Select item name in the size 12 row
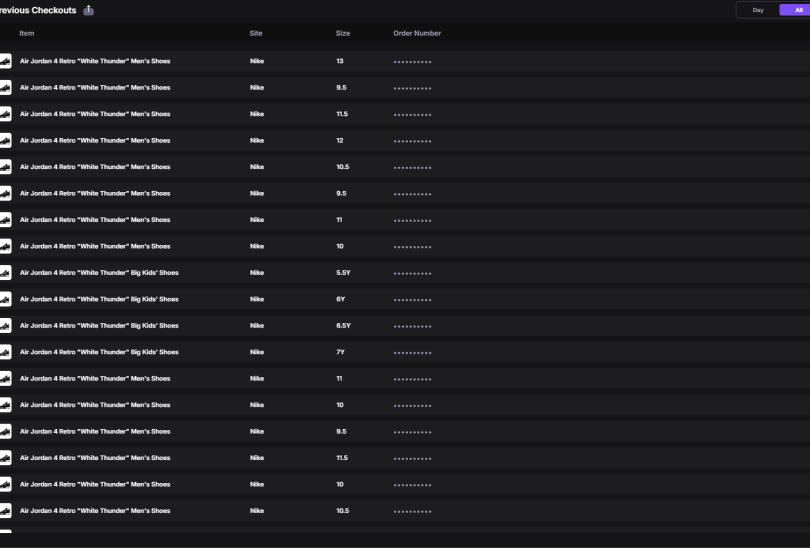This screenshot has width=810, height=548. point(95,140)
